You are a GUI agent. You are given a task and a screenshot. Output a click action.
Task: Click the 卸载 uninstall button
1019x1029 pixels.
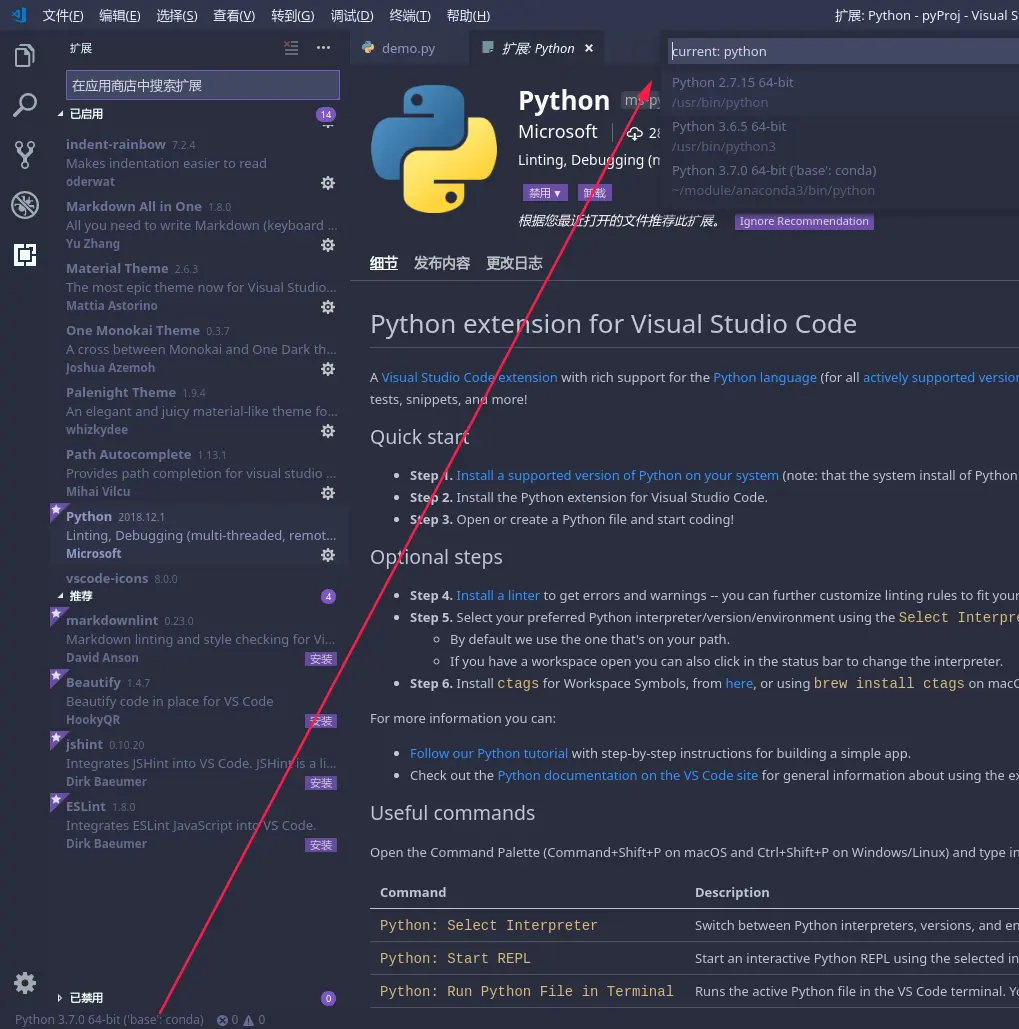pyautogui.click(x=594, y=193)
